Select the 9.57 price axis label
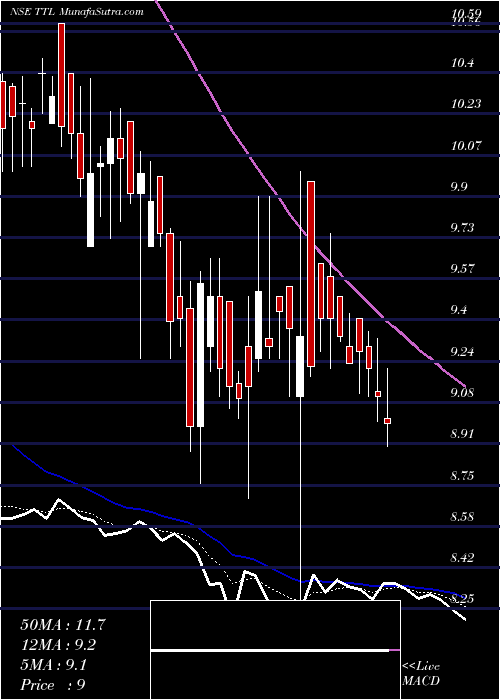500x700 pixels. click(x=464, y=269)
